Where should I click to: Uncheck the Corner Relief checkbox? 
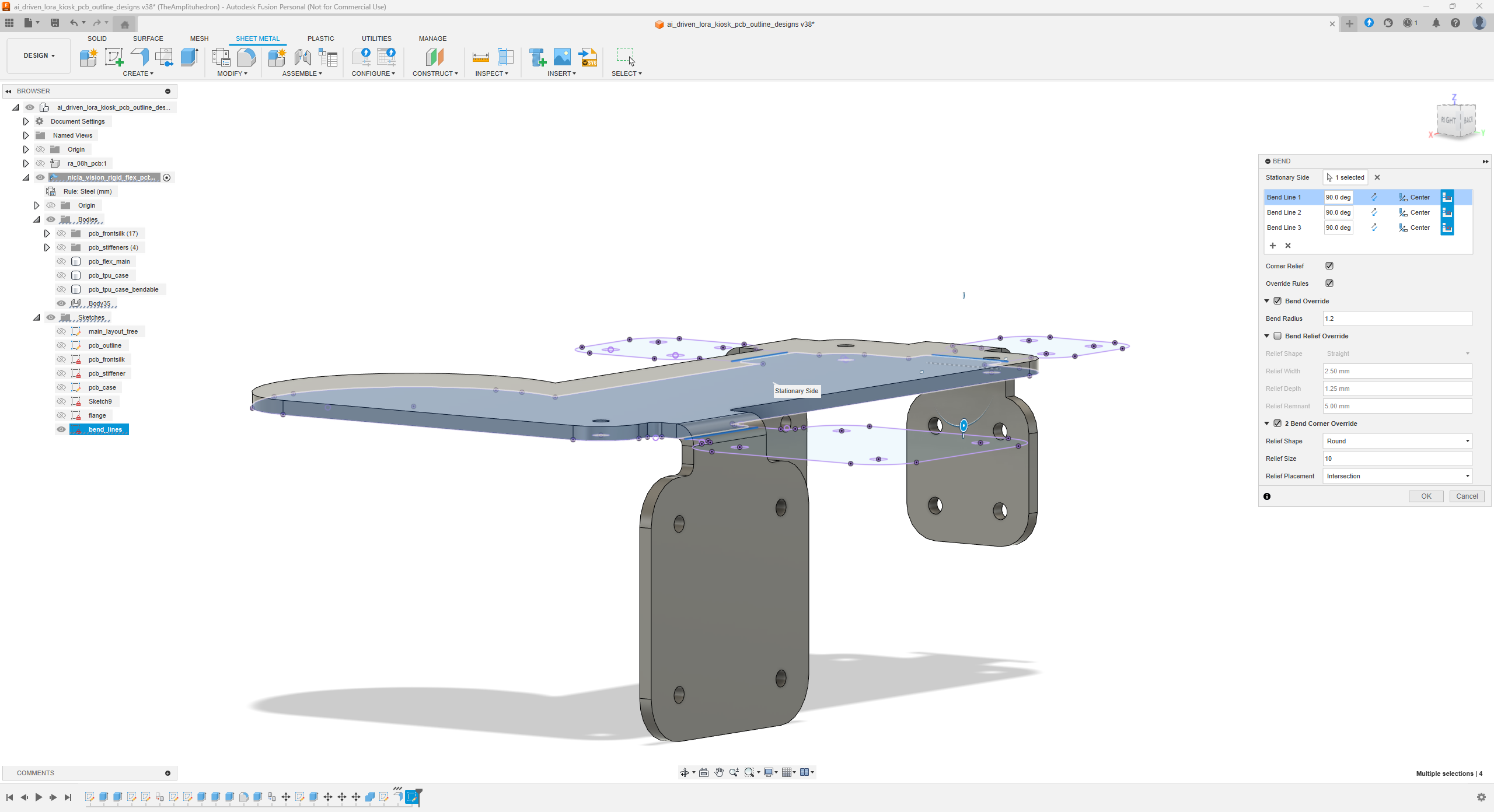1329,266
